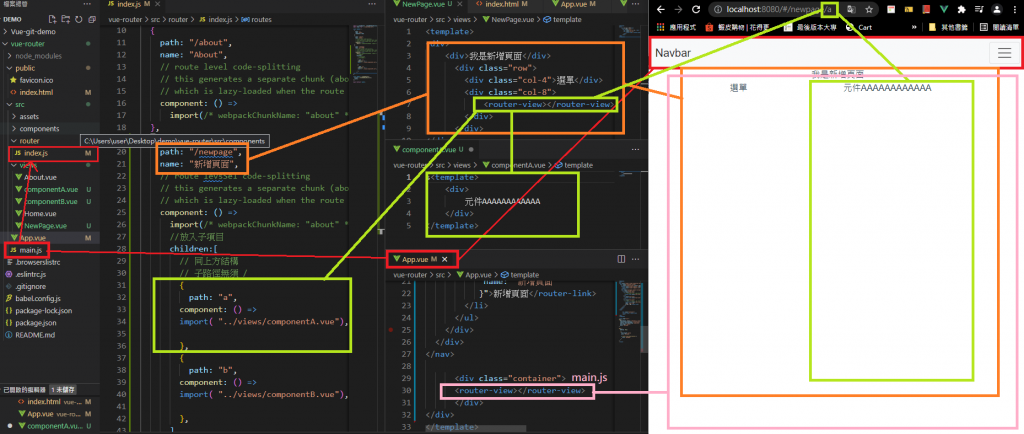Click the Chrome address bar URL
The width and height of the screenshot is (1024, 434).
point(780,10)
